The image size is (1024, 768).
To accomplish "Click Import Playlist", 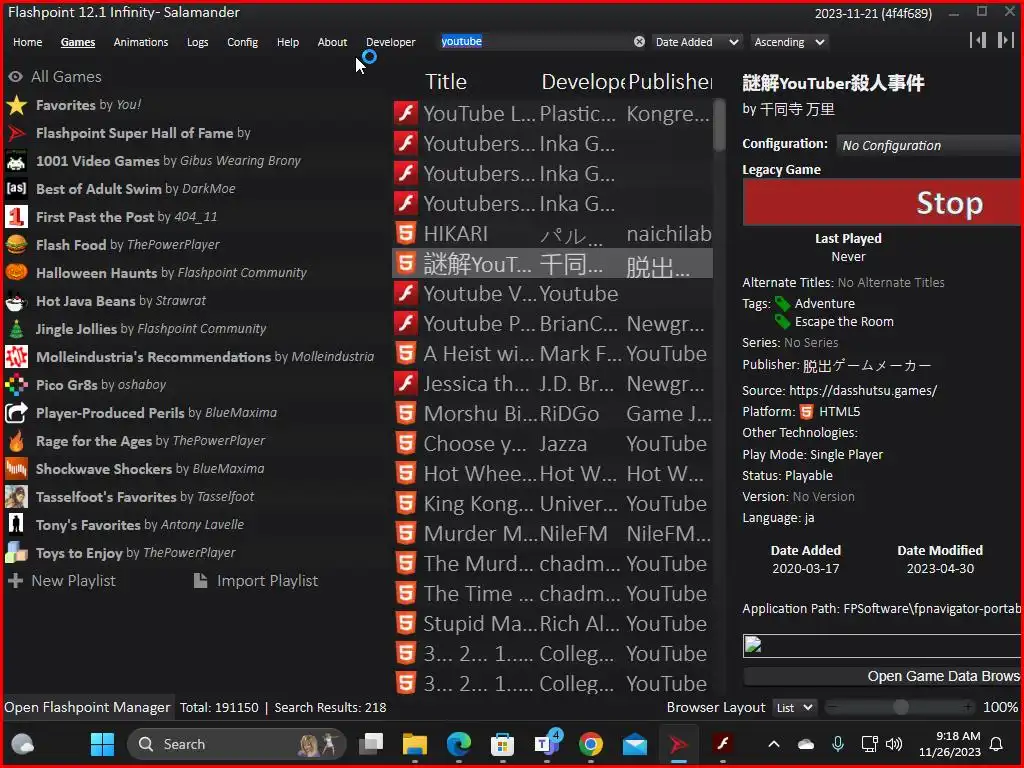I will 256,580.
